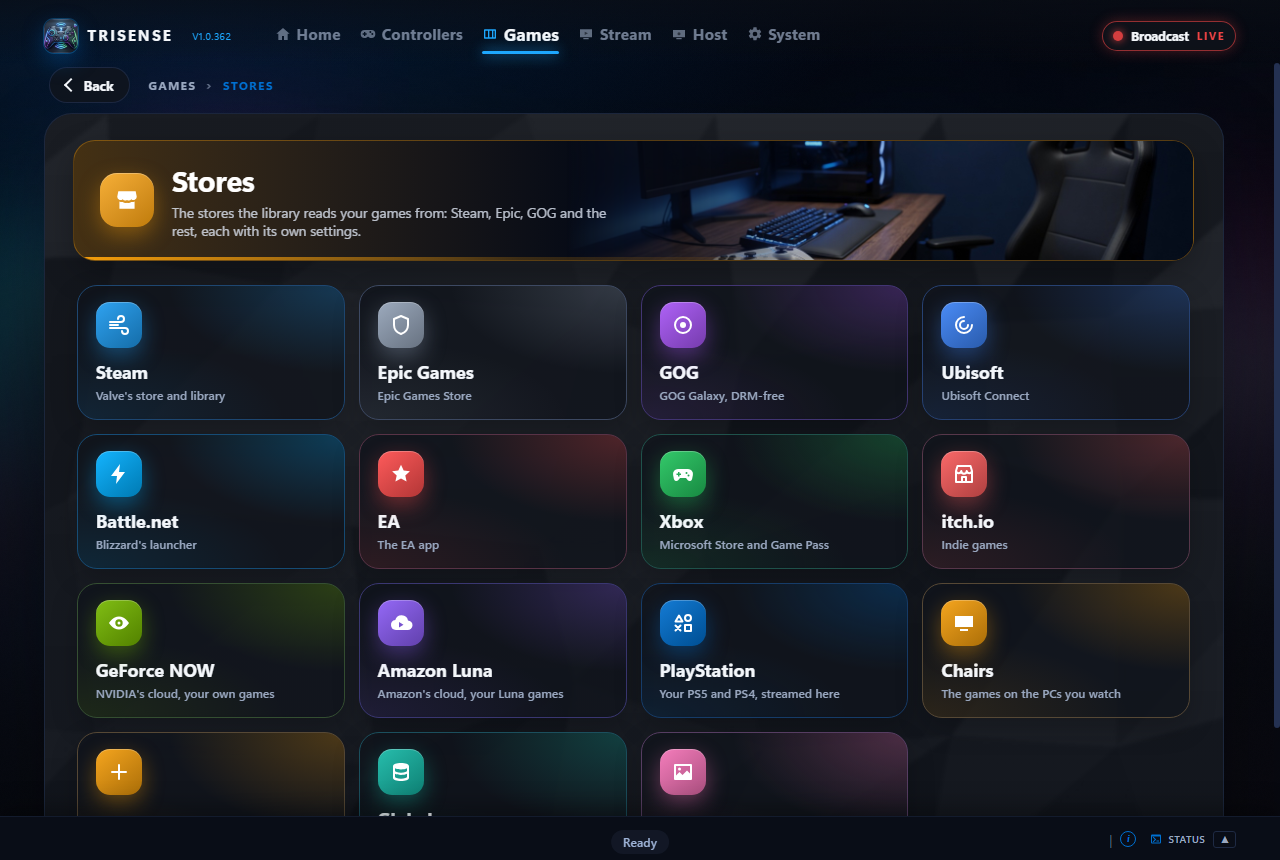Click "GOG Galaxy, DRM-free" text
1280x860 pixels.
point(722,396)
